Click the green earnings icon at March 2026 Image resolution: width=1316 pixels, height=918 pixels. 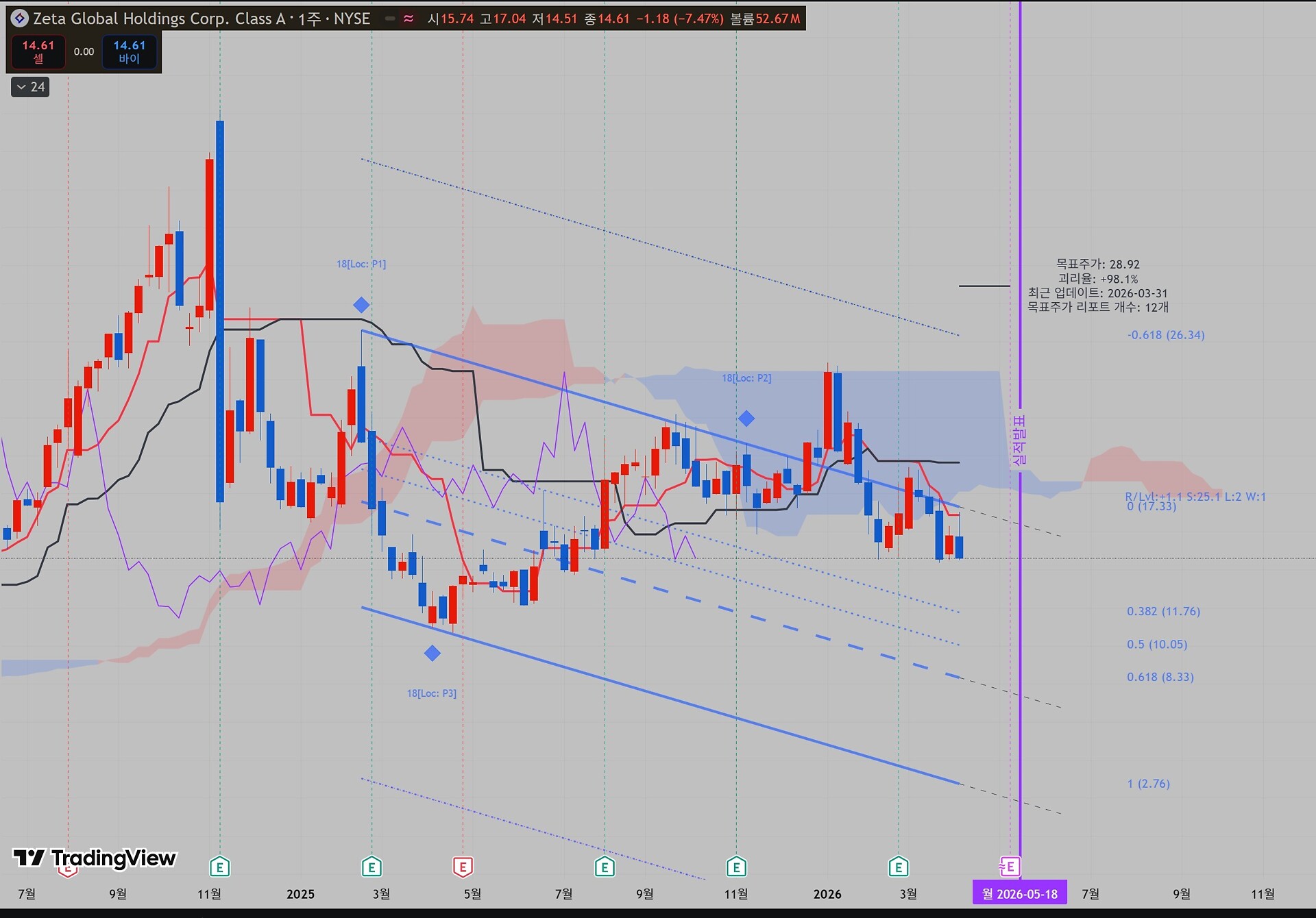pos(898,867)
